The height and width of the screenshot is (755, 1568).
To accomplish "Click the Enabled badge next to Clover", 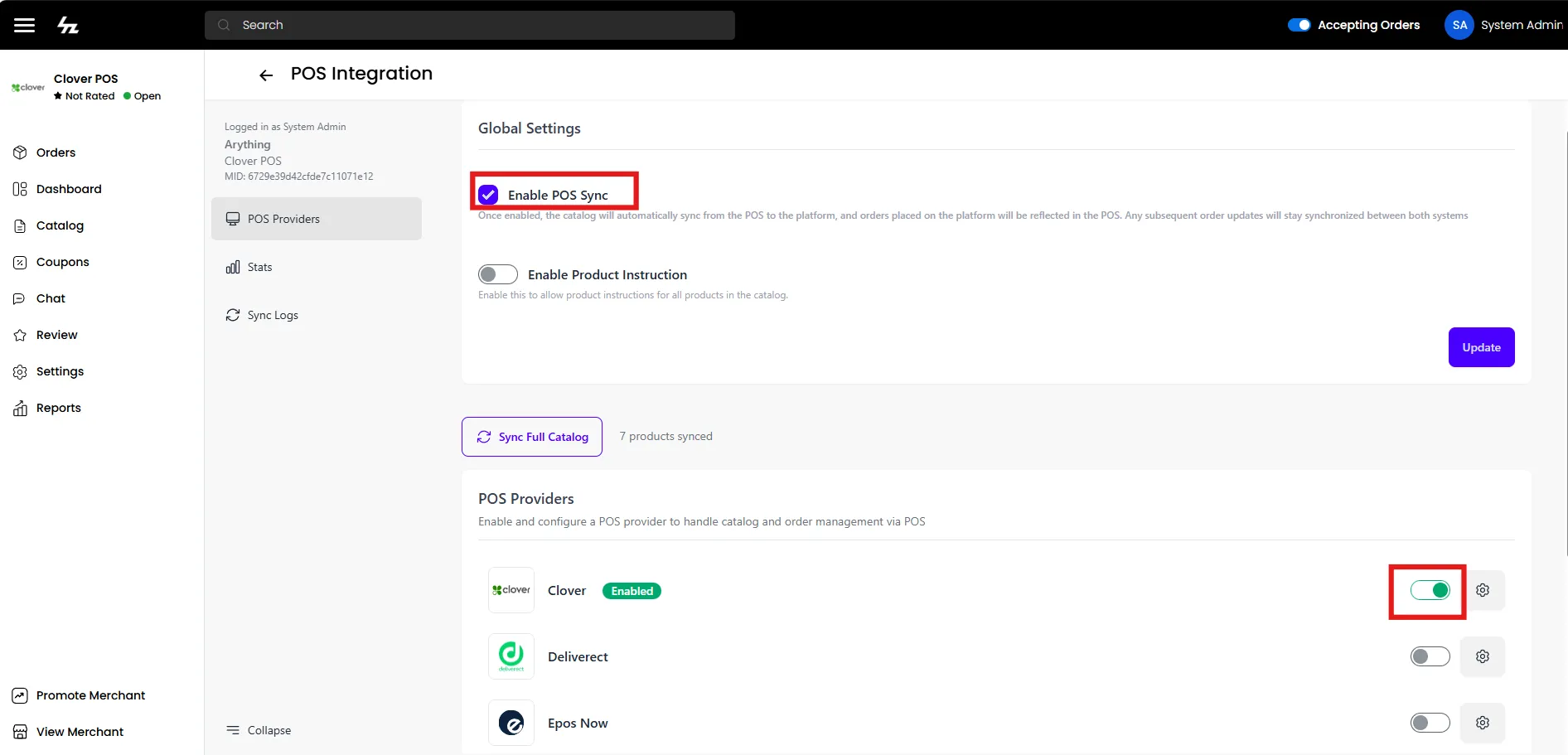I will tap(632, 591).
